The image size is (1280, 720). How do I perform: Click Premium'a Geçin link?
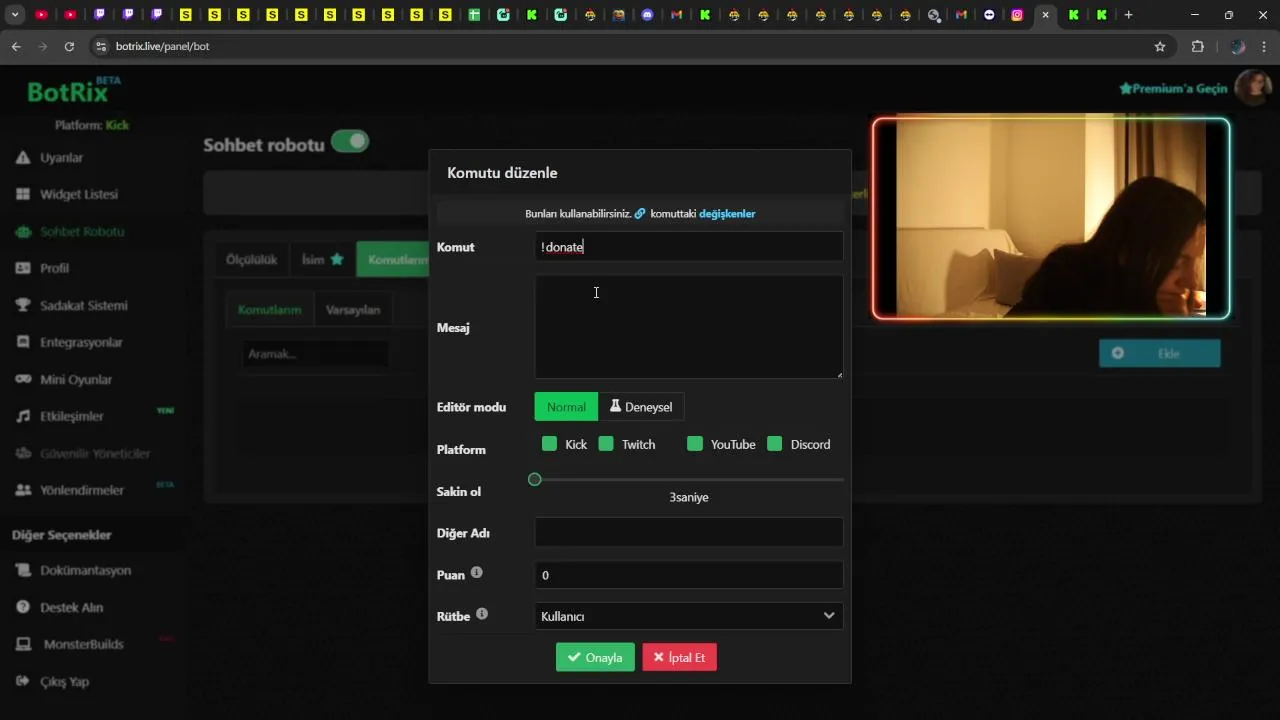pos(1173,88)
